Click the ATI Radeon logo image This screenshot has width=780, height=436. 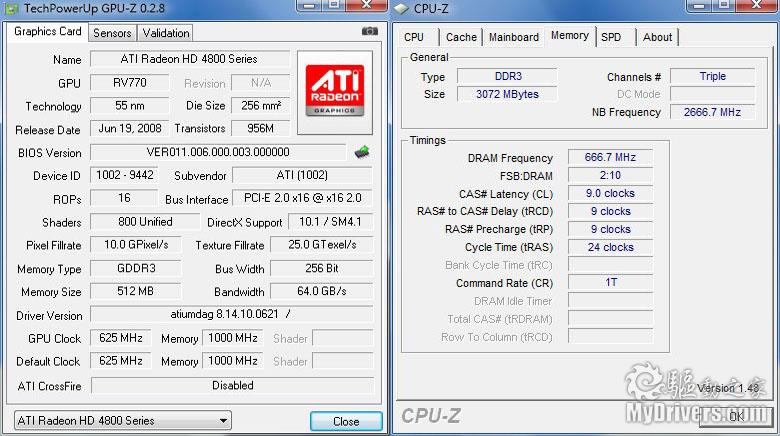click(335, 92)
